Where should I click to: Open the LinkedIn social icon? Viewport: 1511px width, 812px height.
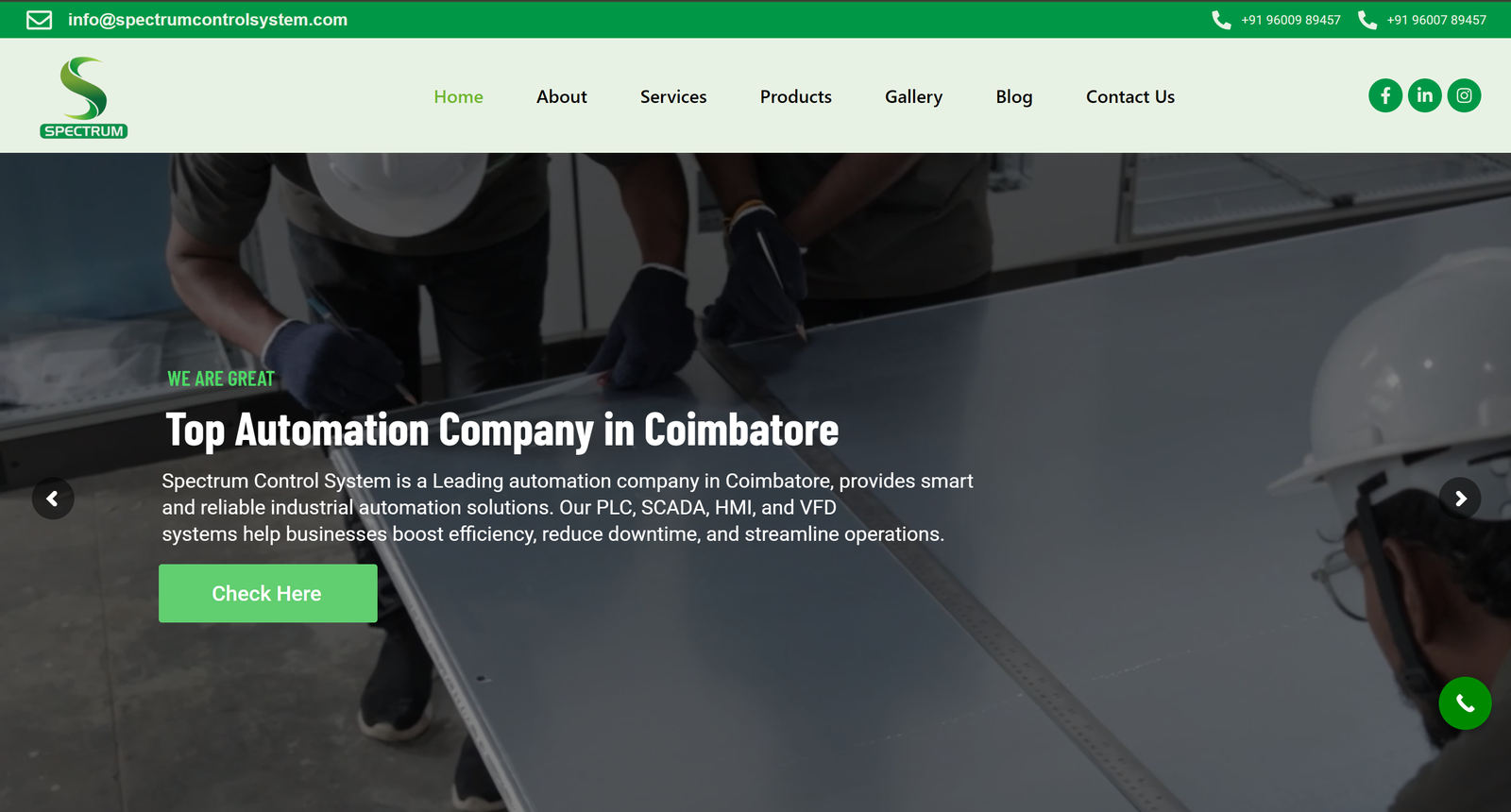pos(1425,95)
